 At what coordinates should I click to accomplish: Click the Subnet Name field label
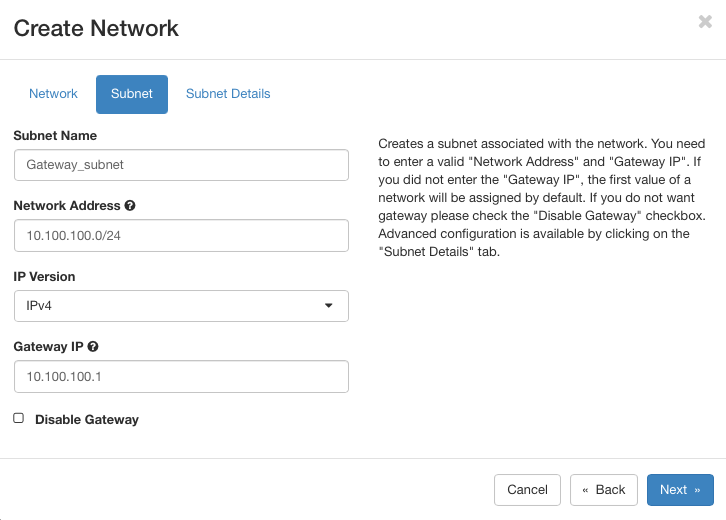coord(55,135)
